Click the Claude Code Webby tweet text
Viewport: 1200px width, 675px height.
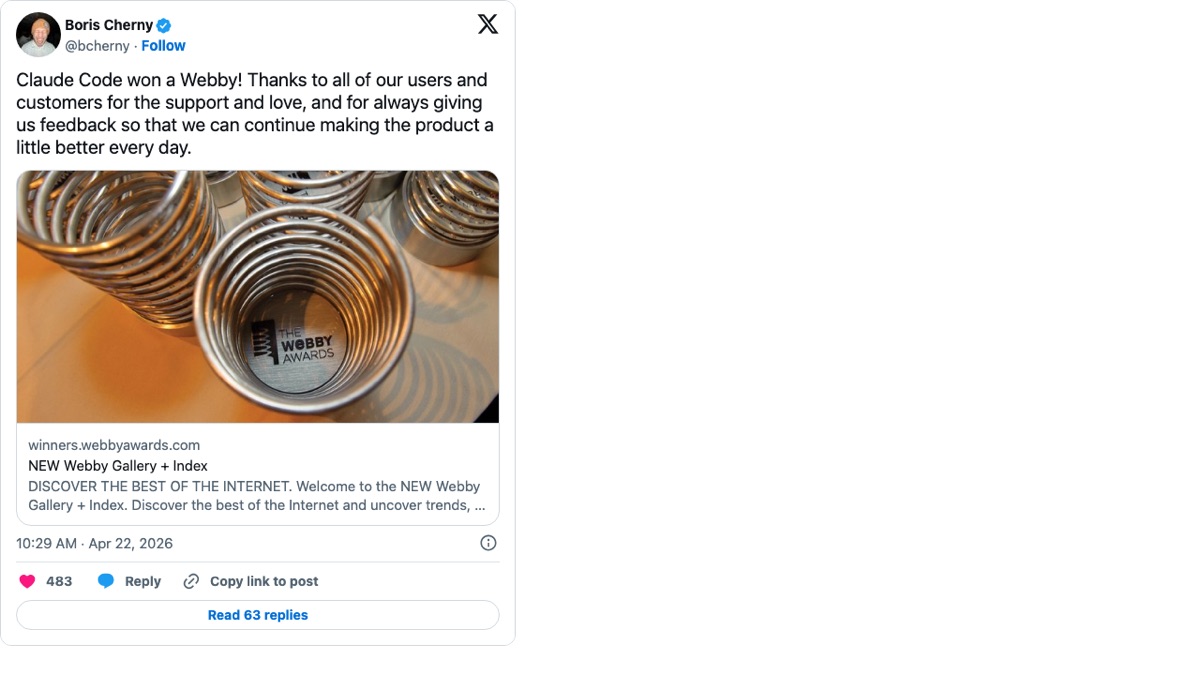[255, 113]
